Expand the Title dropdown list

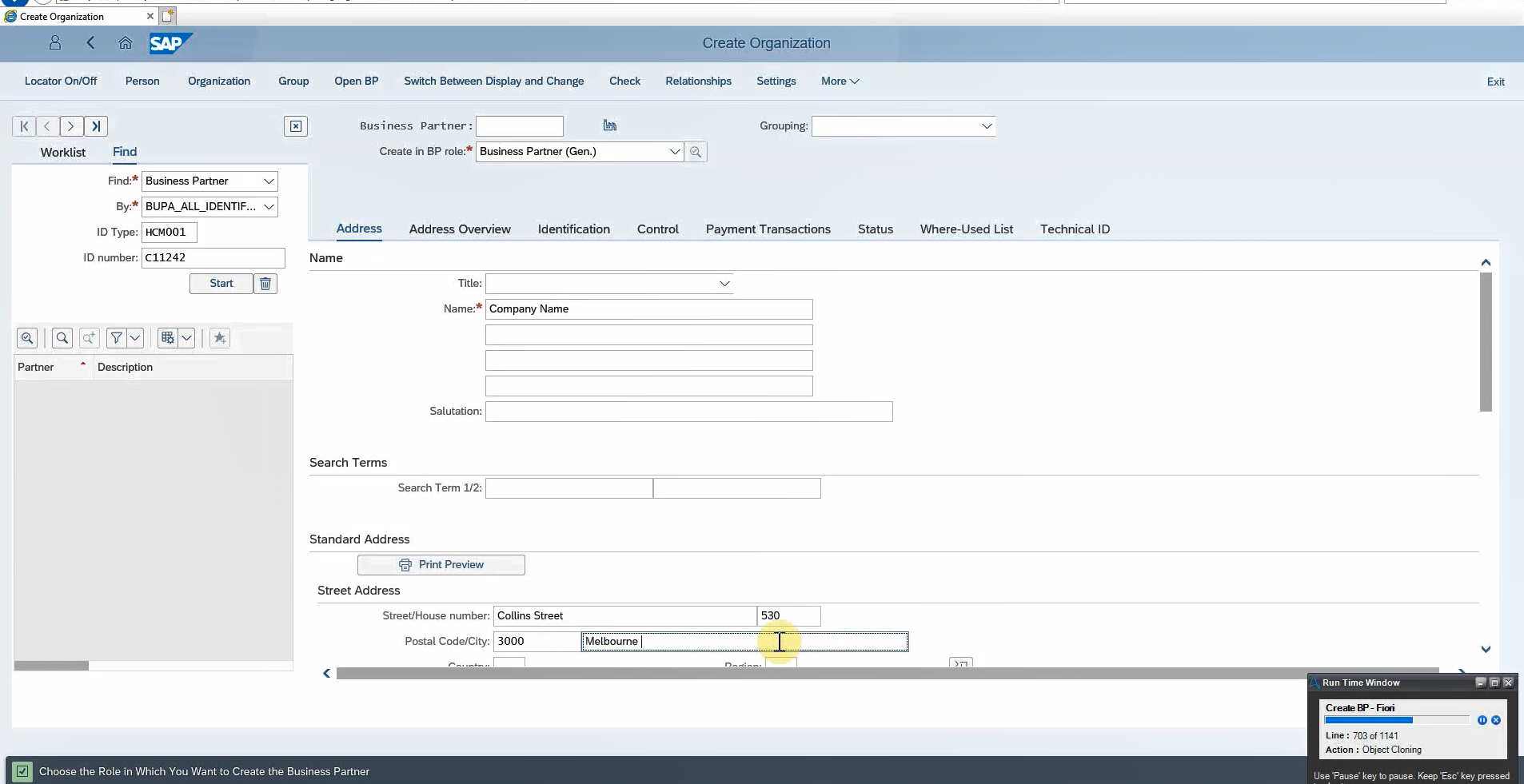click(724, 284)
